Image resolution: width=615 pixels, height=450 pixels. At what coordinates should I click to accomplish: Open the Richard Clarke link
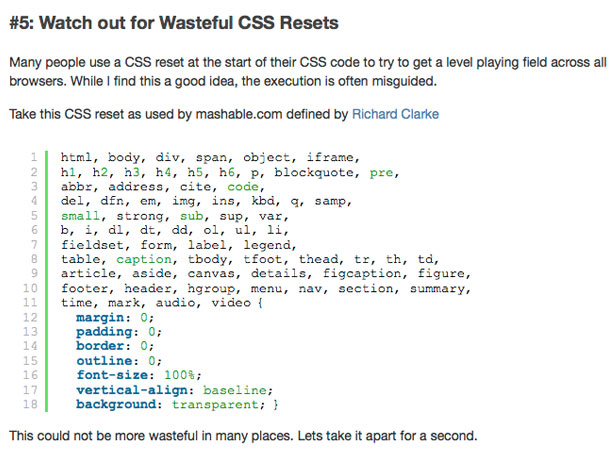(395, 114)
